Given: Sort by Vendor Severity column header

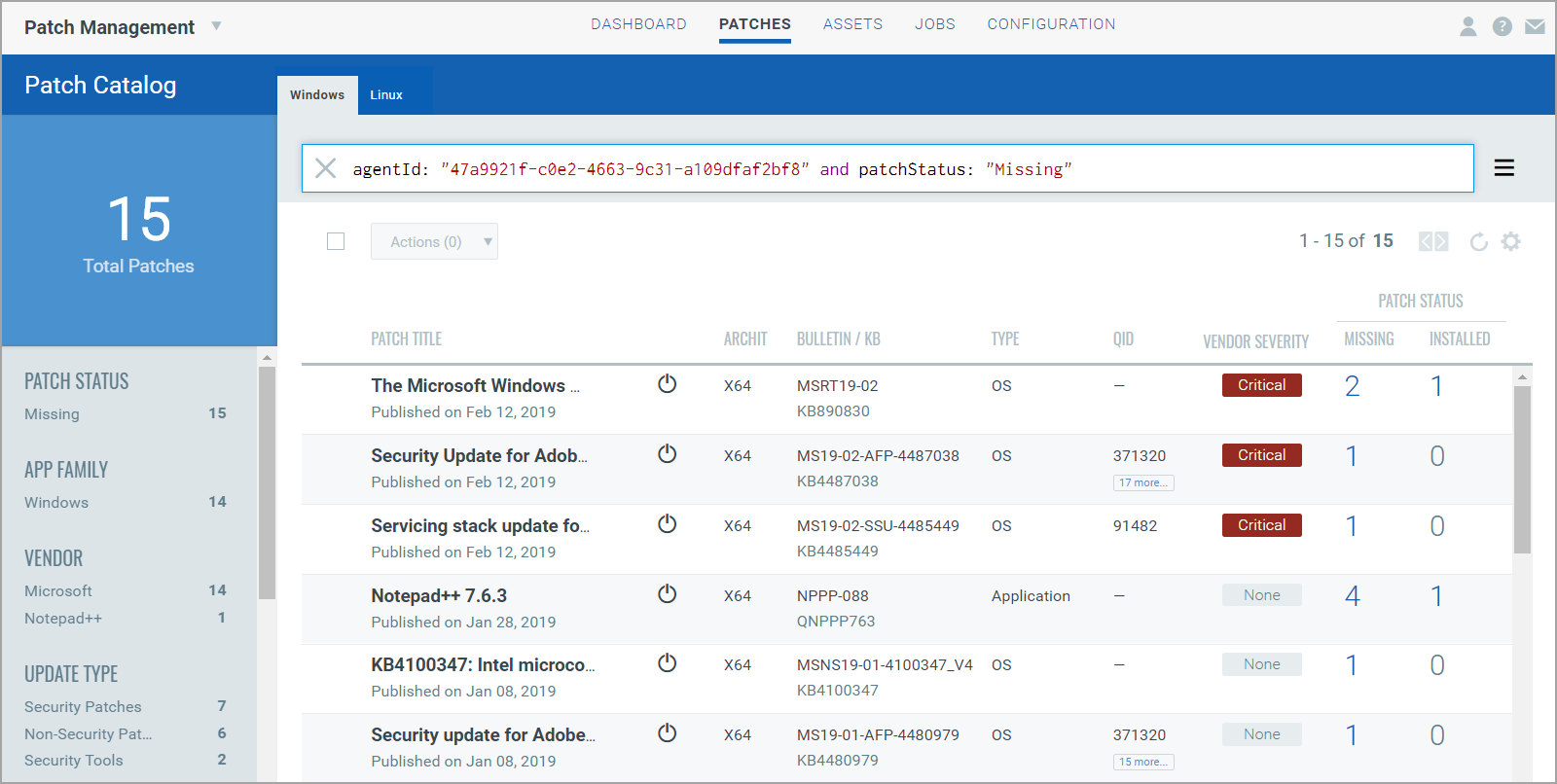Looking at the screenshot, I should [1255, 341].
